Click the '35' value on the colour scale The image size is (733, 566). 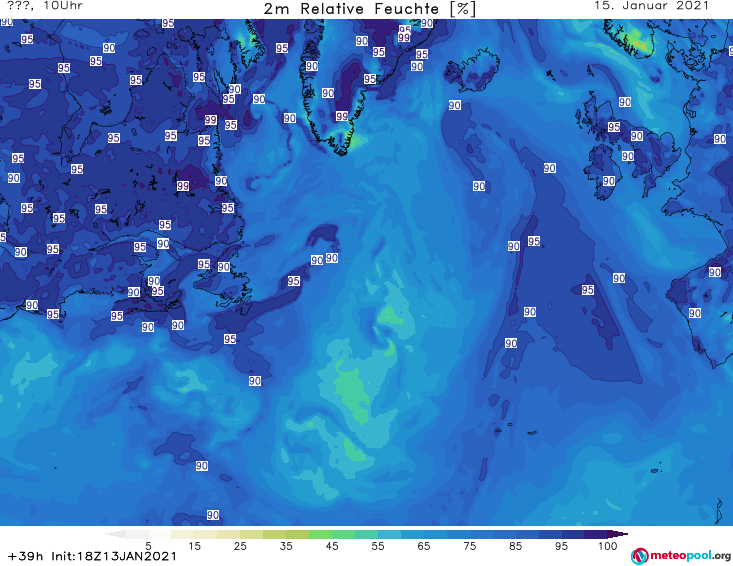[x=286, y=545]
